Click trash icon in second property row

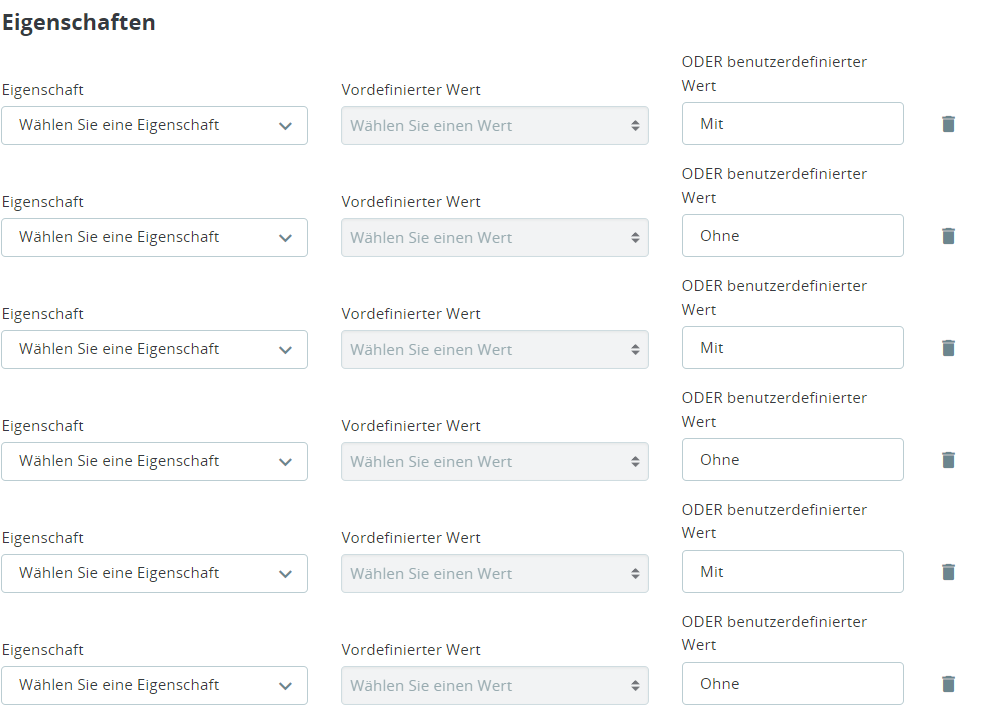(x=948, y=236)
